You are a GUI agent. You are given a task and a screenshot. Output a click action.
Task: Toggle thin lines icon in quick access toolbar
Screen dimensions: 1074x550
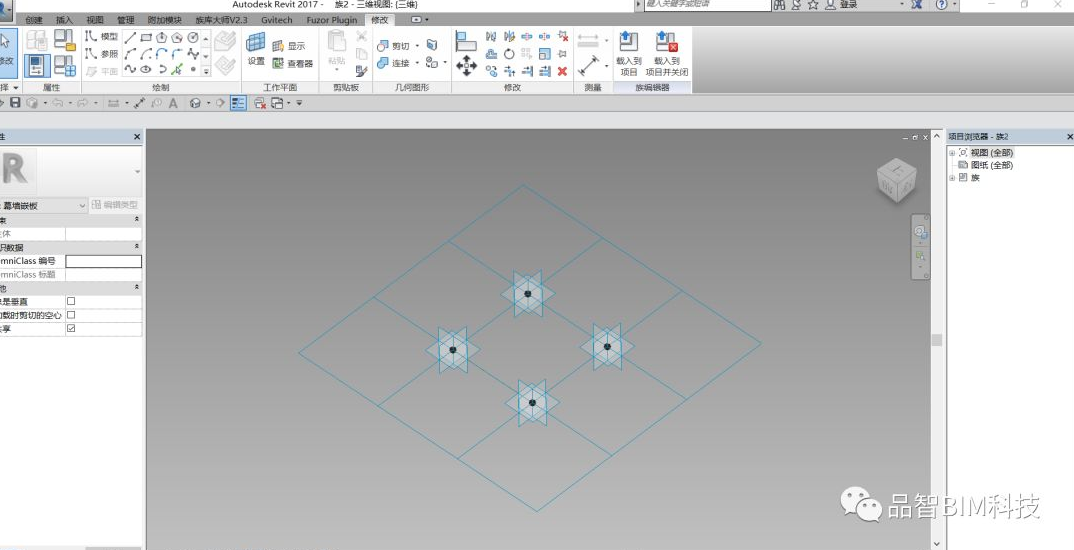tap(238, 103)
